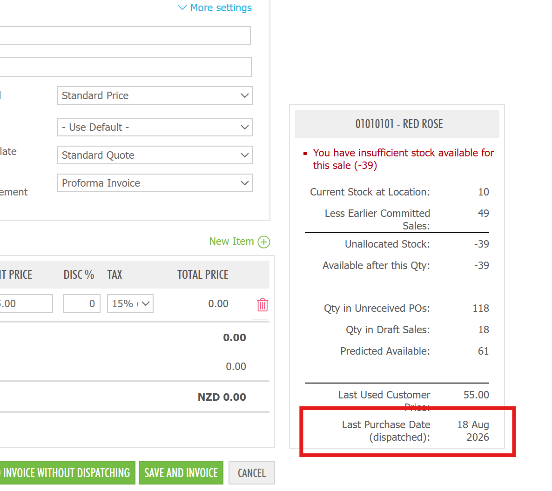Click the New Item plus icon

(264, 242)
